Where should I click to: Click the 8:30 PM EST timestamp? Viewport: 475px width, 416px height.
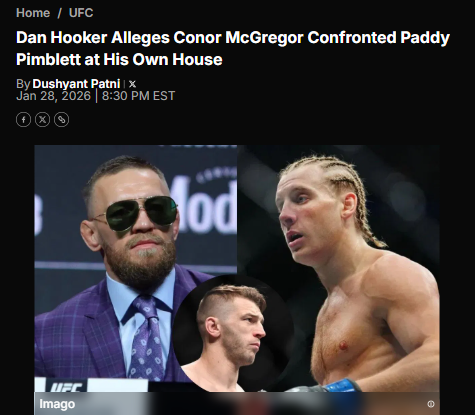click(x=138, y=96)
